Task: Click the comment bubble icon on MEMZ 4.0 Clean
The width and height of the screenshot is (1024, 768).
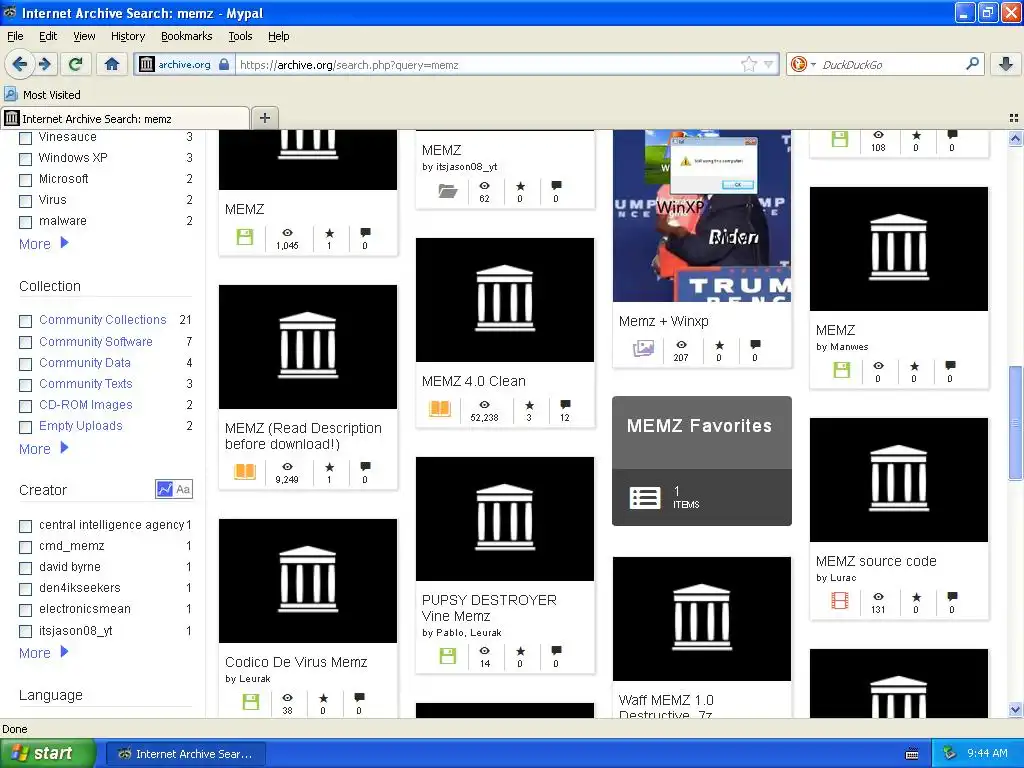Action: [565, 404]
